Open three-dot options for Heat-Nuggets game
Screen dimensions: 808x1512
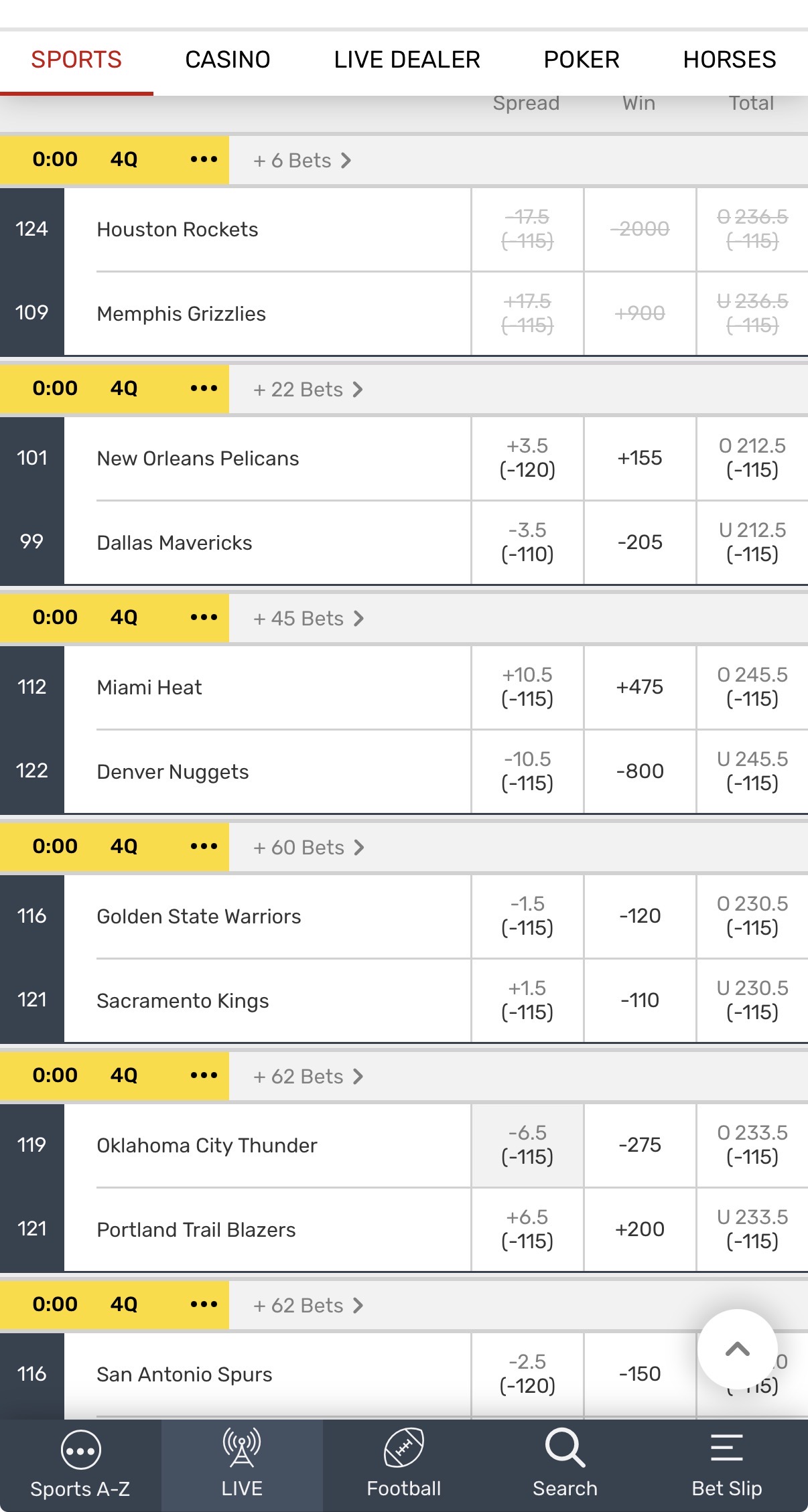click(204, 617)
